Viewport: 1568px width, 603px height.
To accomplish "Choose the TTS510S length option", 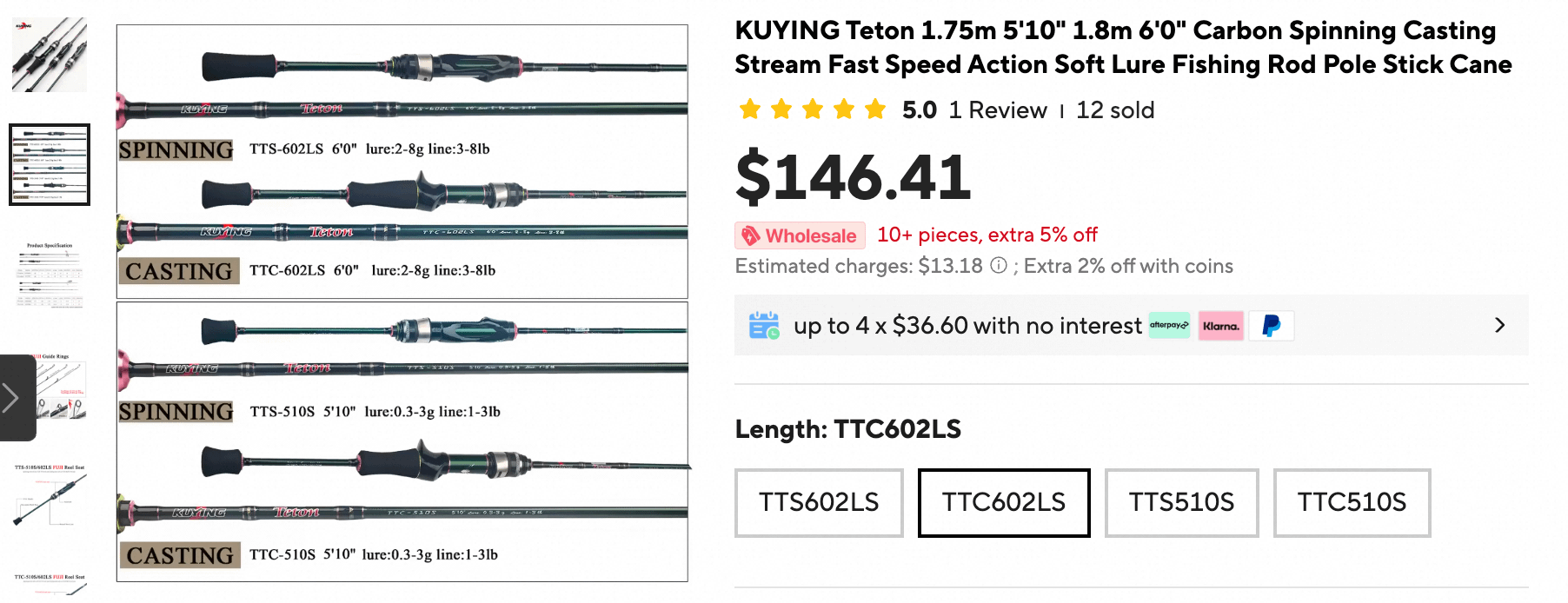I will tap(1181, 502).
